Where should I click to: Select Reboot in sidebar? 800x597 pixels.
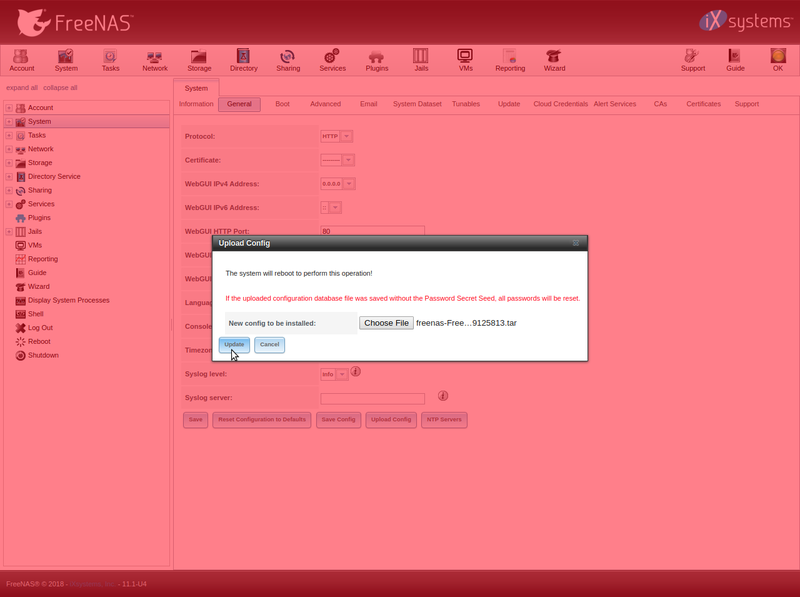(39, 341)
